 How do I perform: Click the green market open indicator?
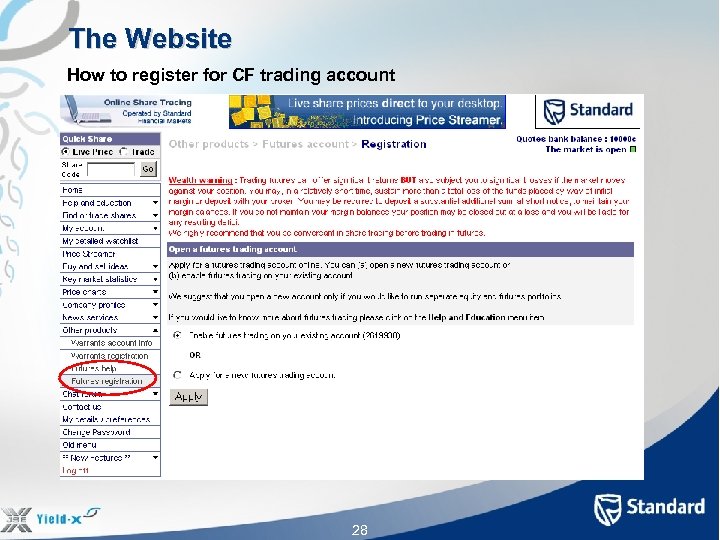[x=633, y=150]
